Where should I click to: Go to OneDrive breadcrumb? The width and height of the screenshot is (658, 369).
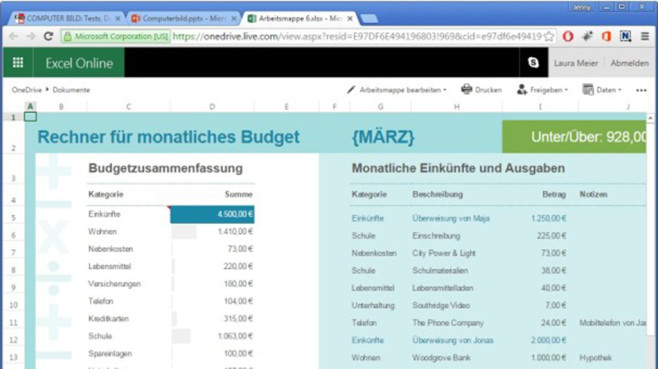[x=26, y=90]
